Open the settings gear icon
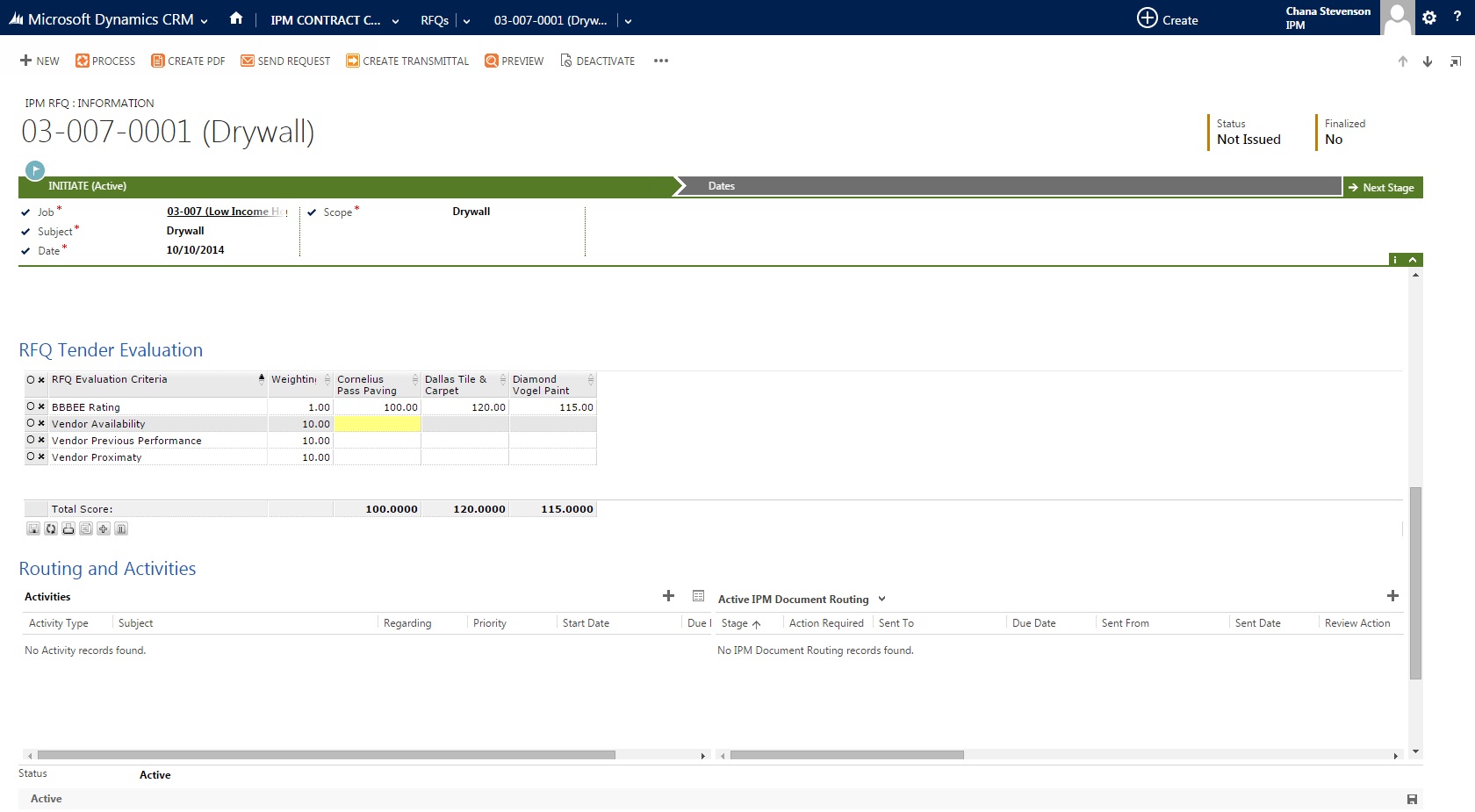Screen dimensions: 1475x812 point(1429,18)
